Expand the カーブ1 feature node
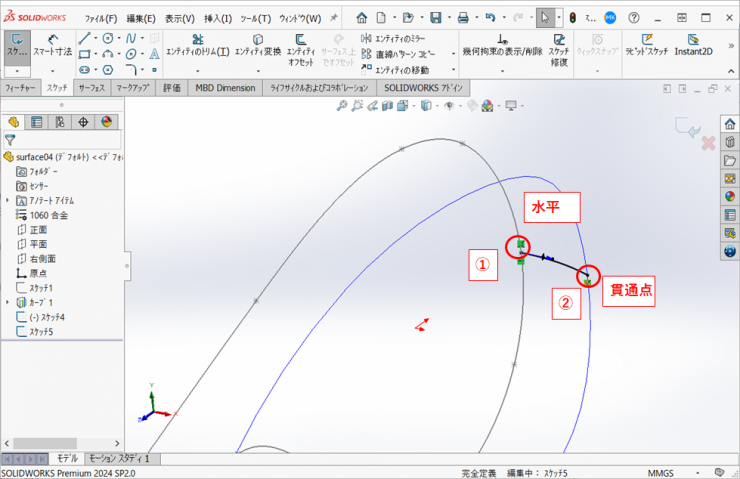Image resolution: width=740 pixels, height=479 pixels. coord(8,301)
